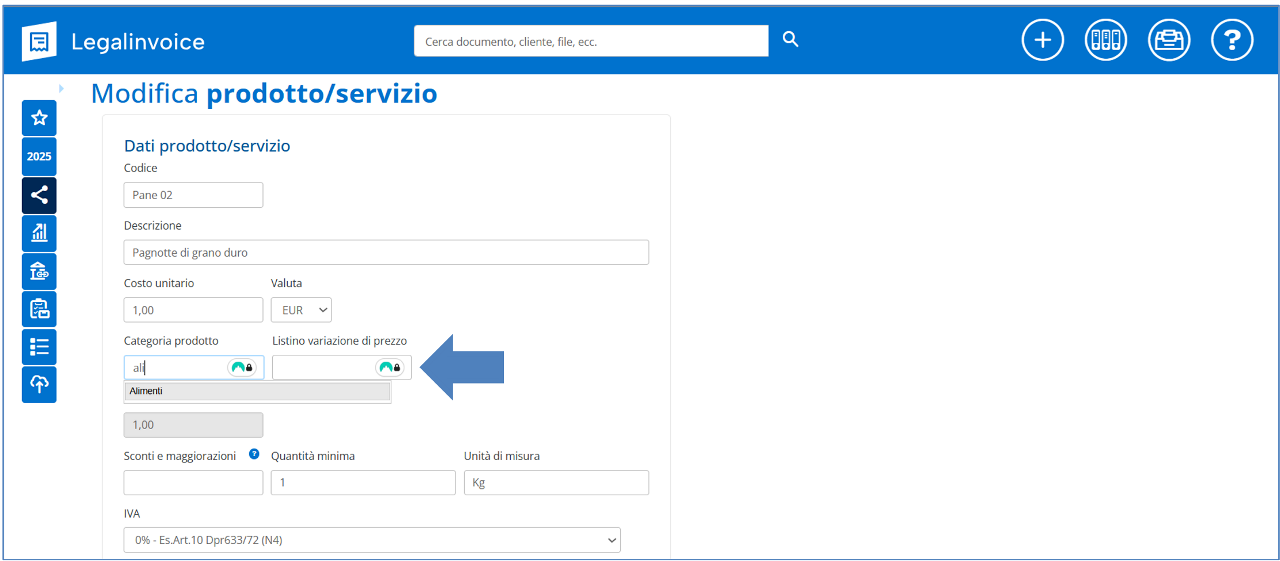Open the bar chart sidebar icon
The image size is (1280, 561).
click(x=39, y=233)
